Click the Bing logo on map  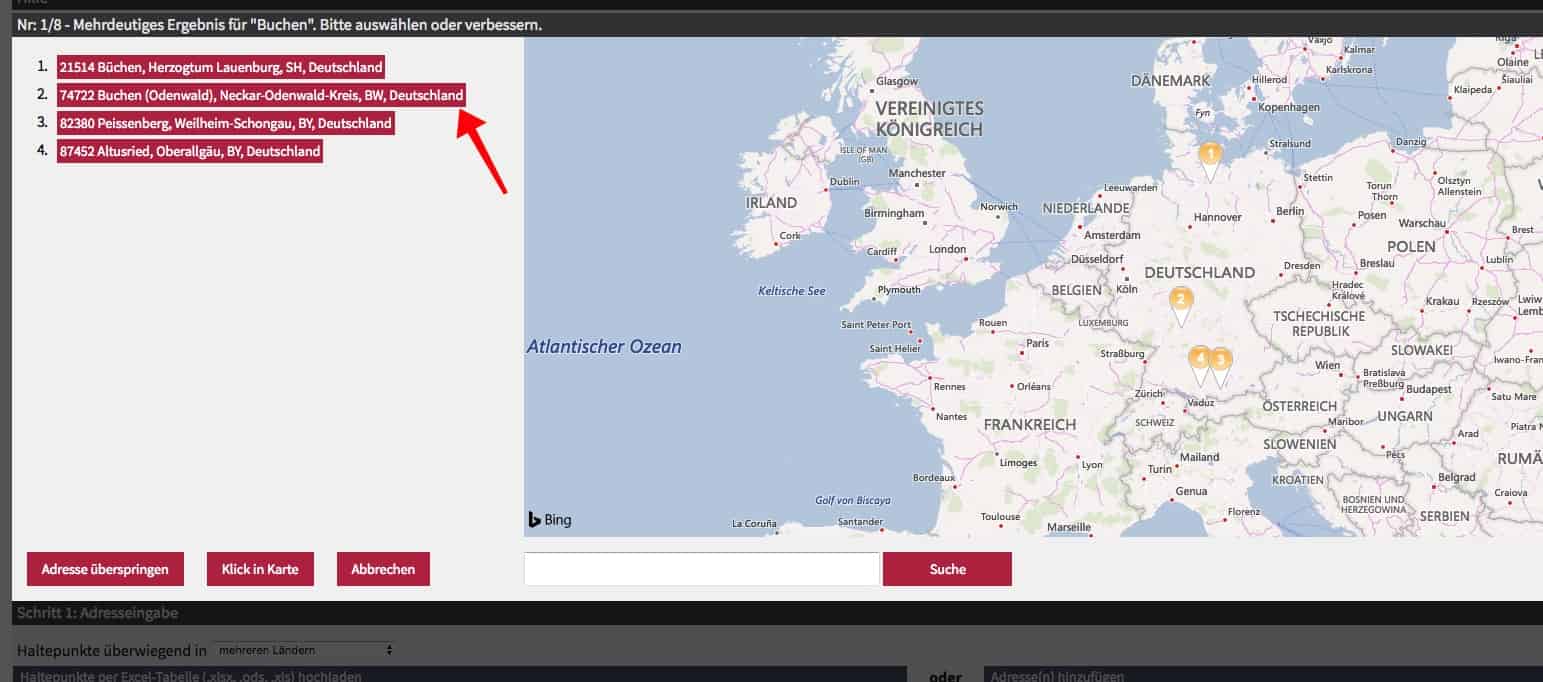[550, 519]
